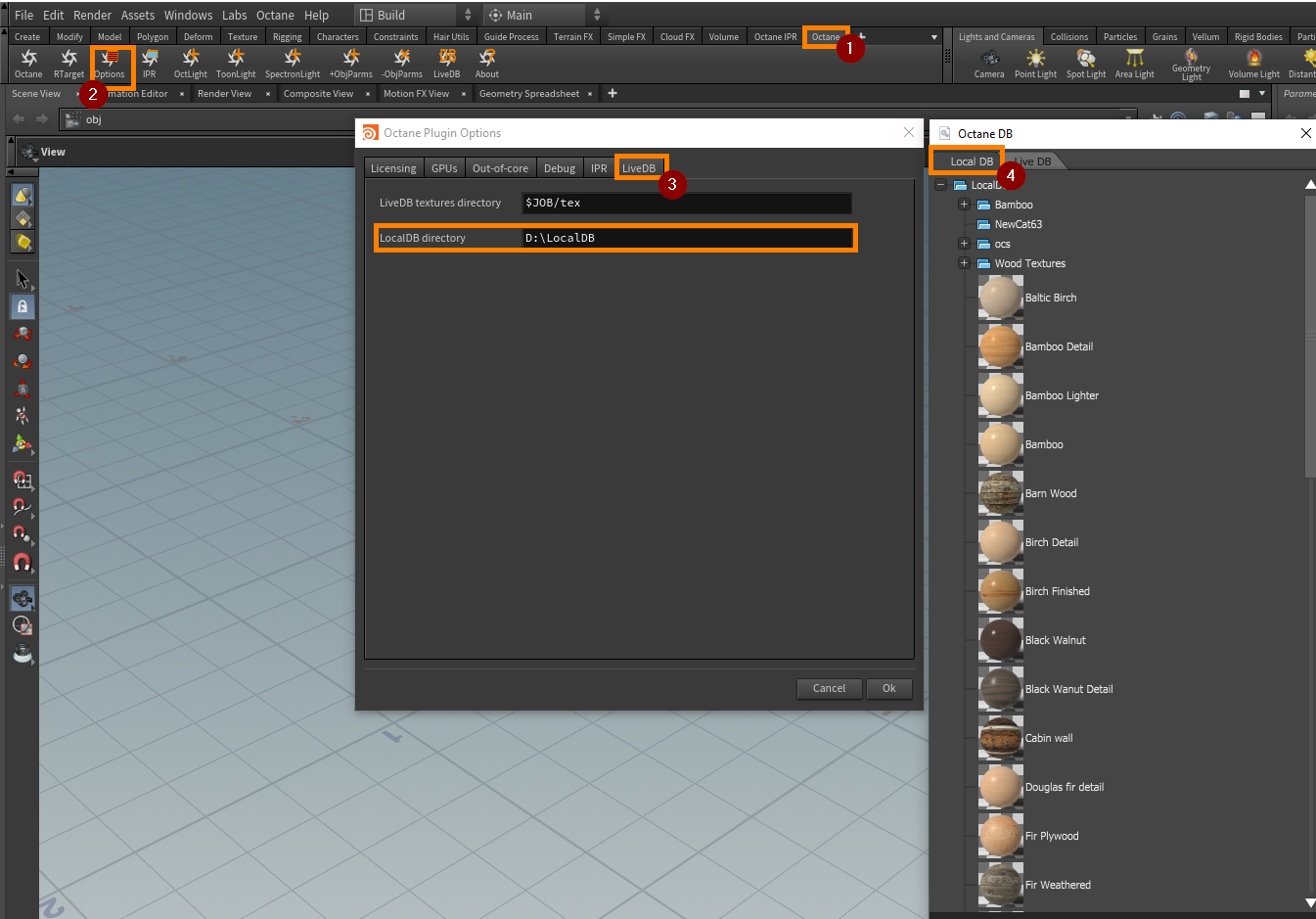Select the Barn Wood material thumbnail
1316x919 pixels.
click(1000, 493)
